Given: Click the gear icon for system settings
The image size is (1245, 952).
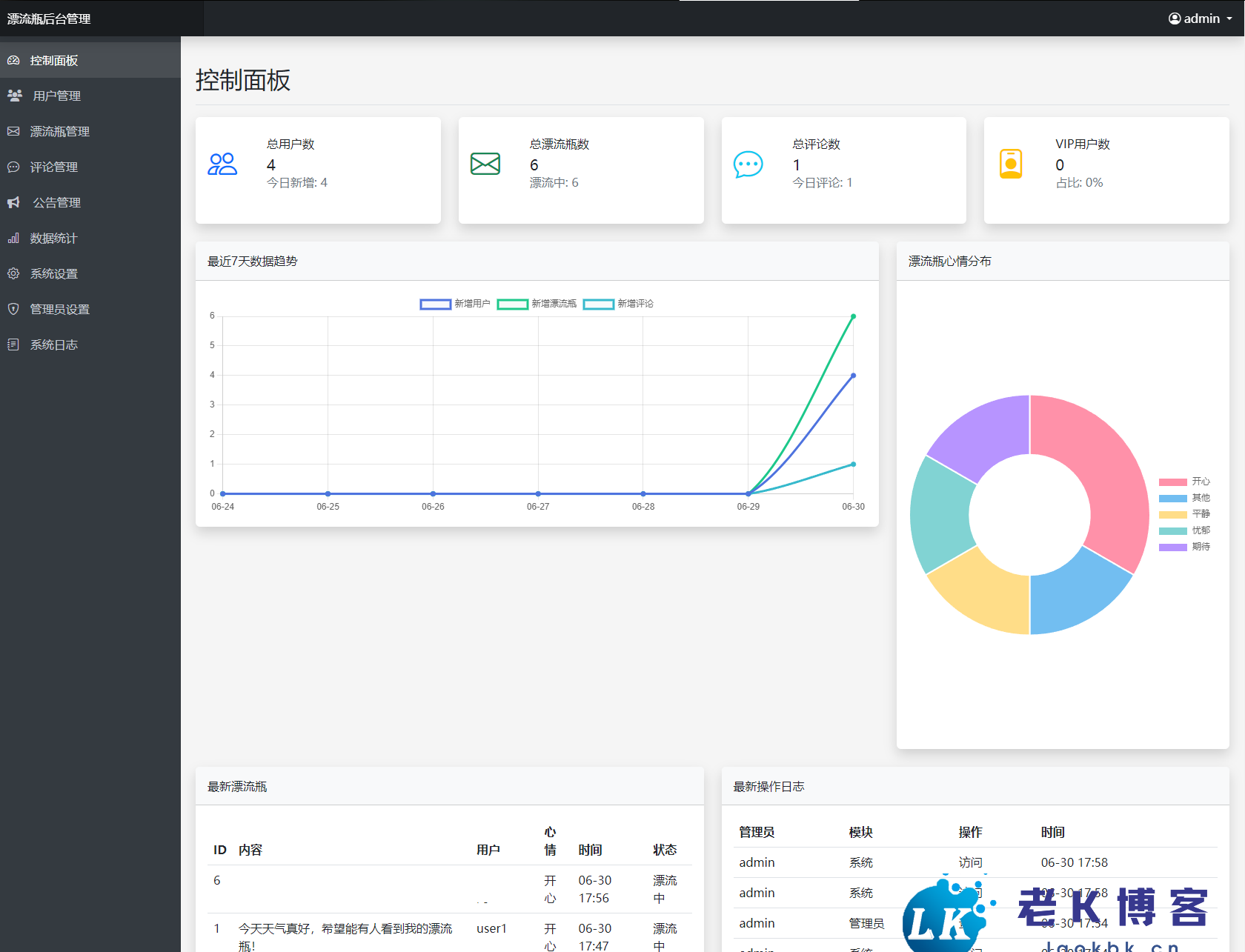Looking at the screenshot, I should (x=13, y=273).
